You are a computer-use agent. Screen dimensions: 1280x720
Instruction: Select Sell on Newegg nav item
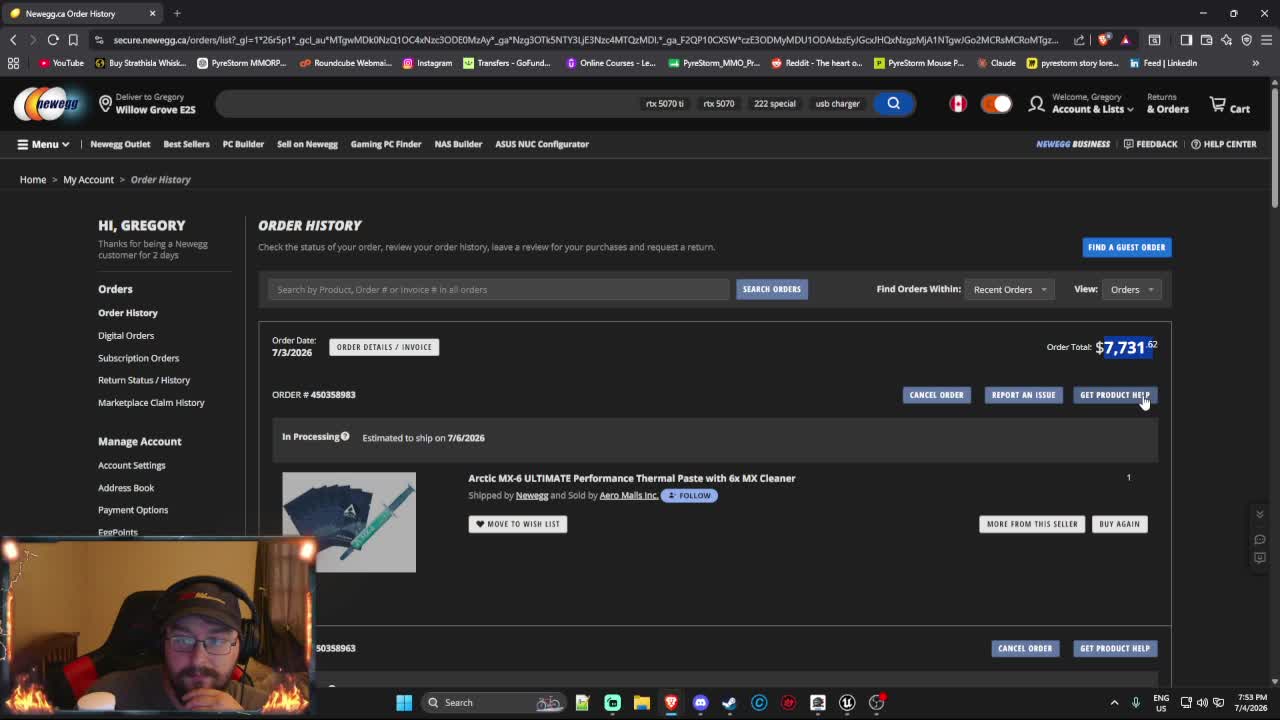(x=307, y=144)
